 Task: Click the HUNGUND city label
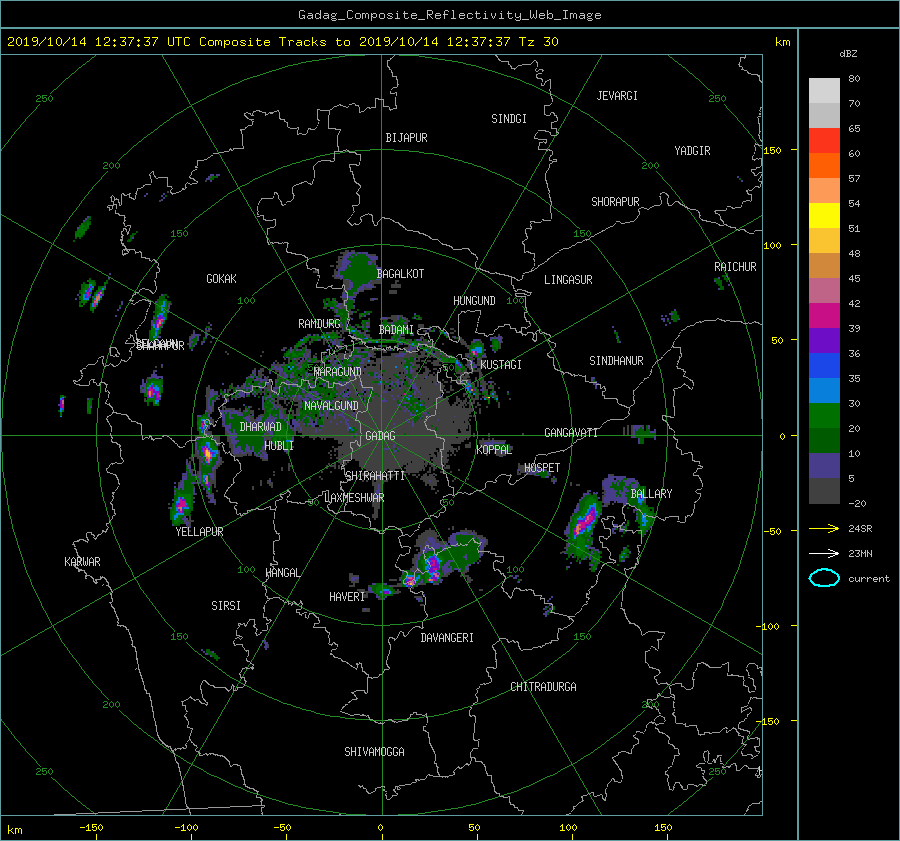(x=474, y=301)
